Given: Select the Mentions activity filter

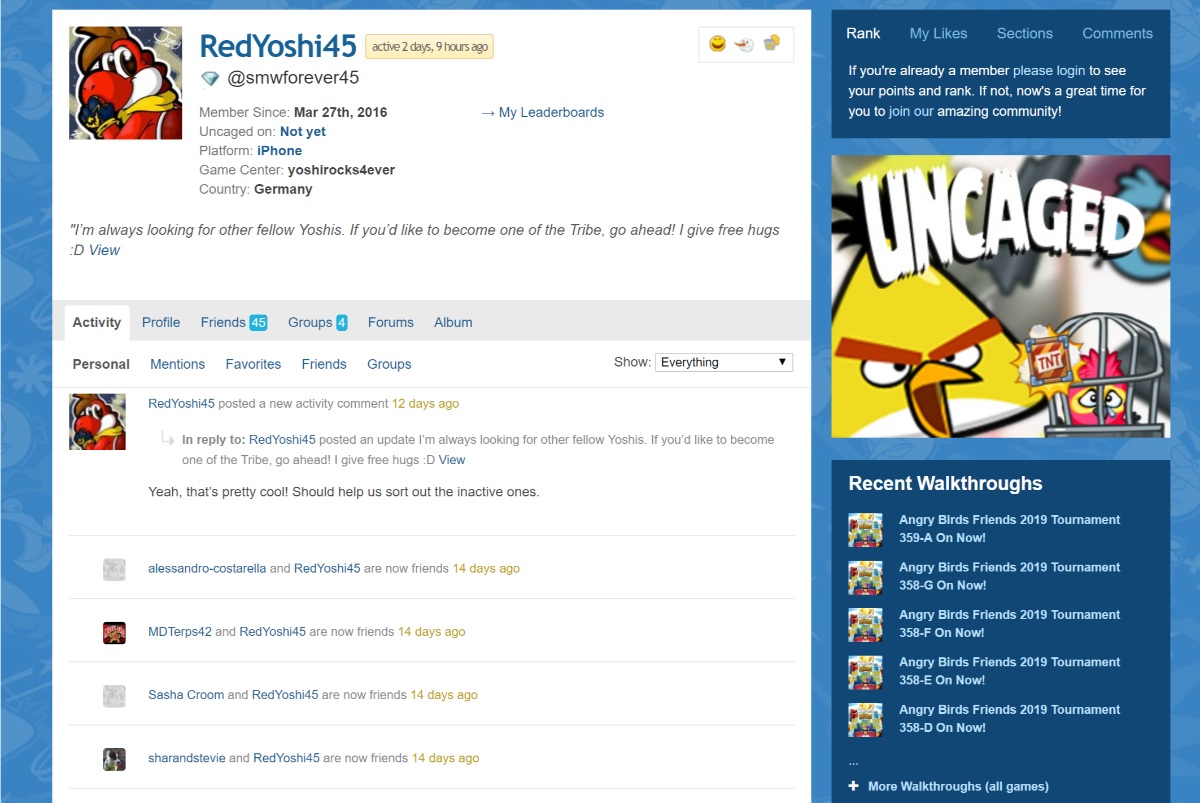Looking at the screenshot, I should (177, 364).
